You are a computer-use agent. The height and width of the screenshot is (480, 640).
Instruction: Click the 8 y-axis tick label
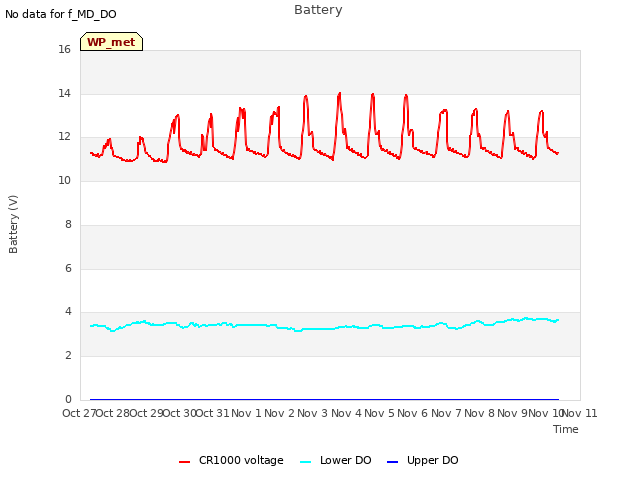coord(68,224)
